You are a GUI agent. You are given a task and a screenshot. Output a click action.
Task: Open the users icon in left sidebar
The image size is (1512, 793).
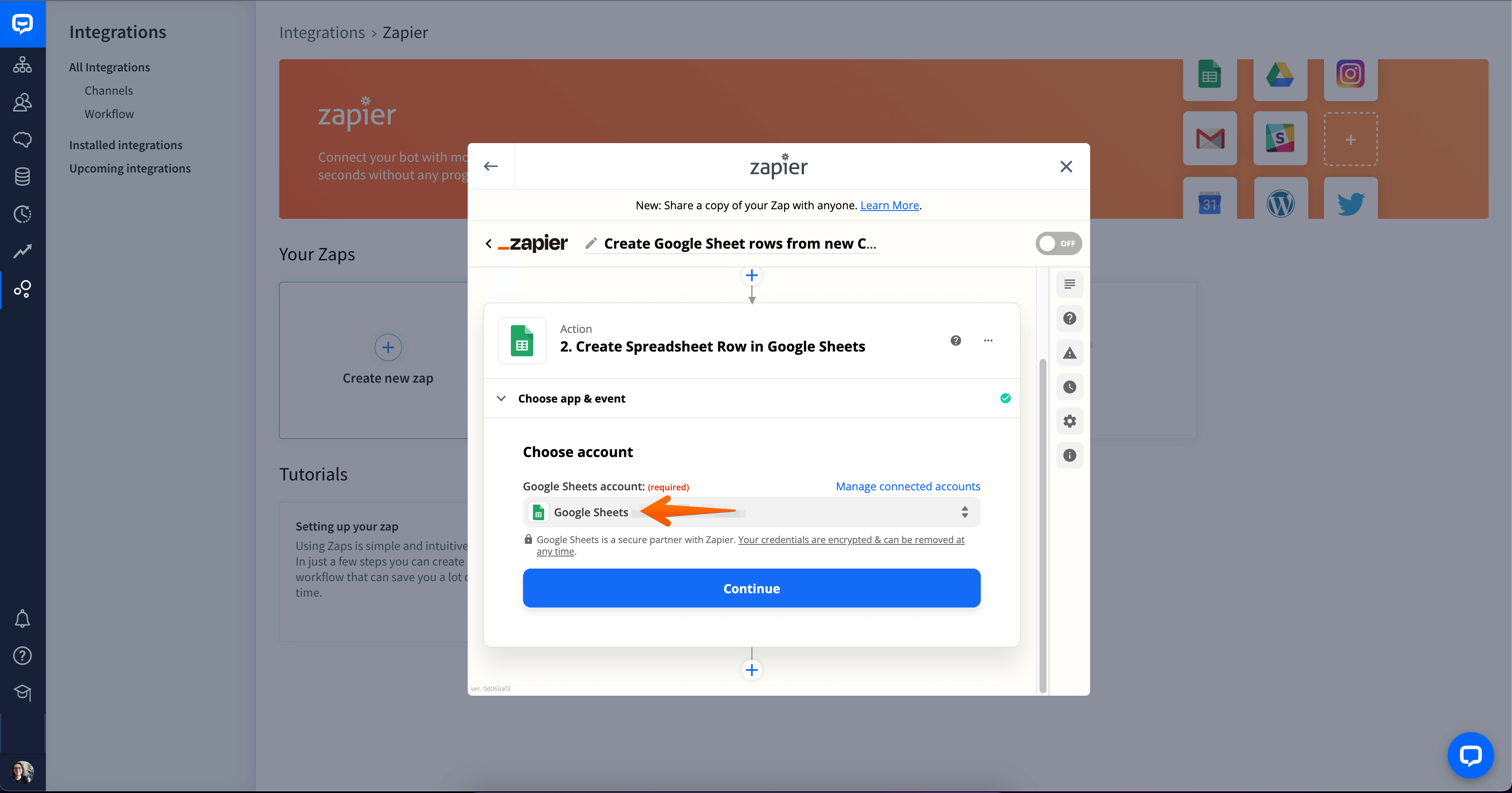[x=22, y=102]
